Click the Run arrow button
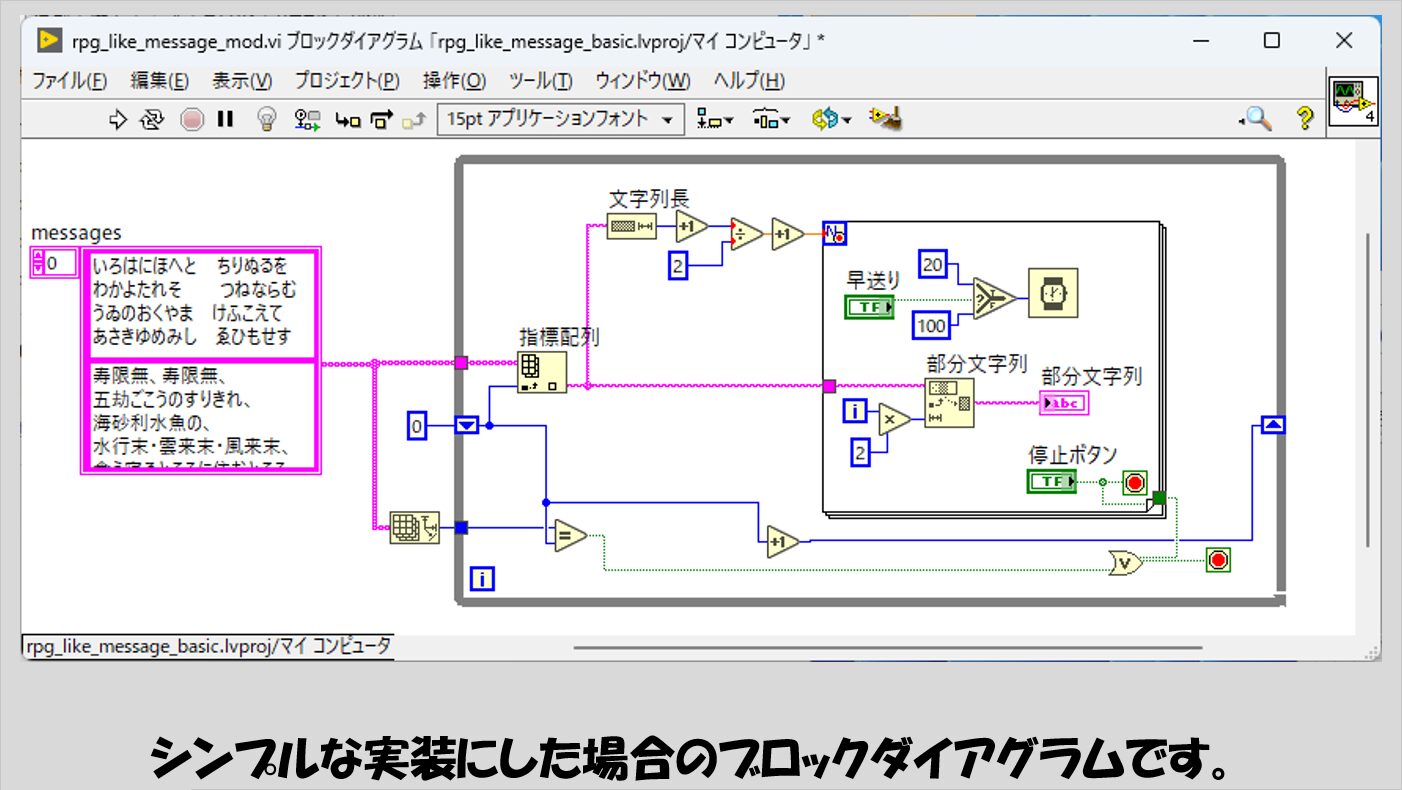The image size is (1402, 790). coord(118,120)
